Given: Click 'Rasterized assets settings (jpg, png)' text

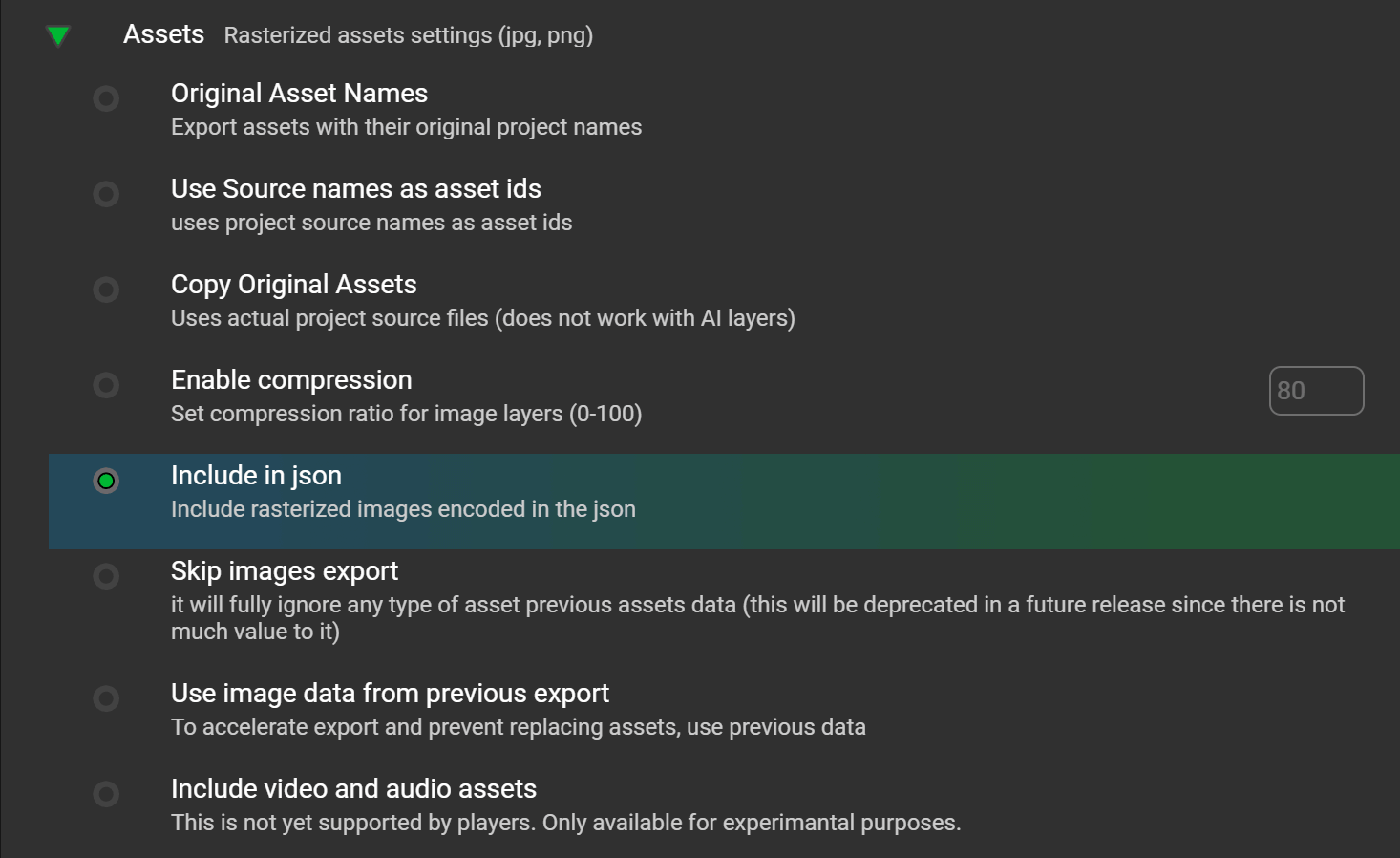Looking at the screenshot, I should [409, 35].
